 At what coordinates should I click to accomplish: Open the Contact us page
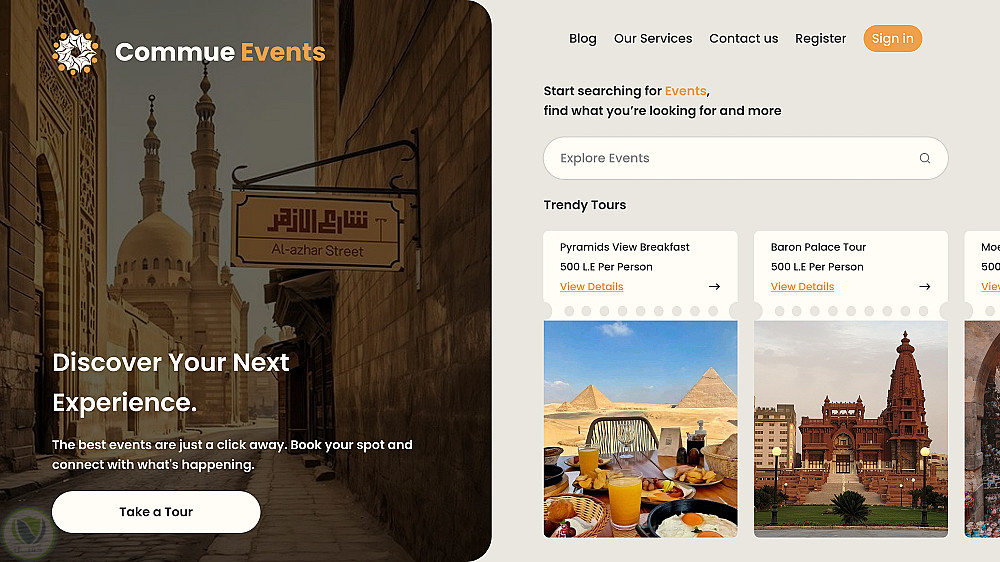tap(743, 39)
